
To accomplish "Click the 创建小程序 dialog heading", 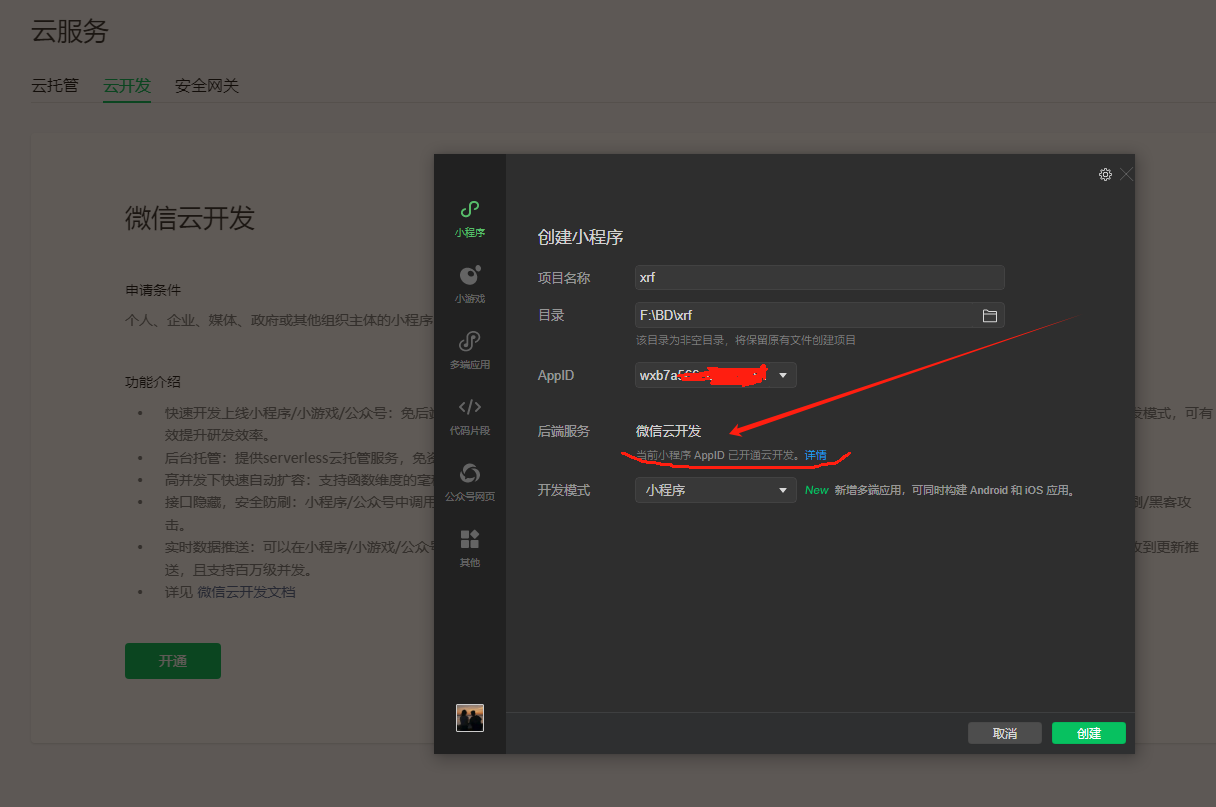I will 581,237.
